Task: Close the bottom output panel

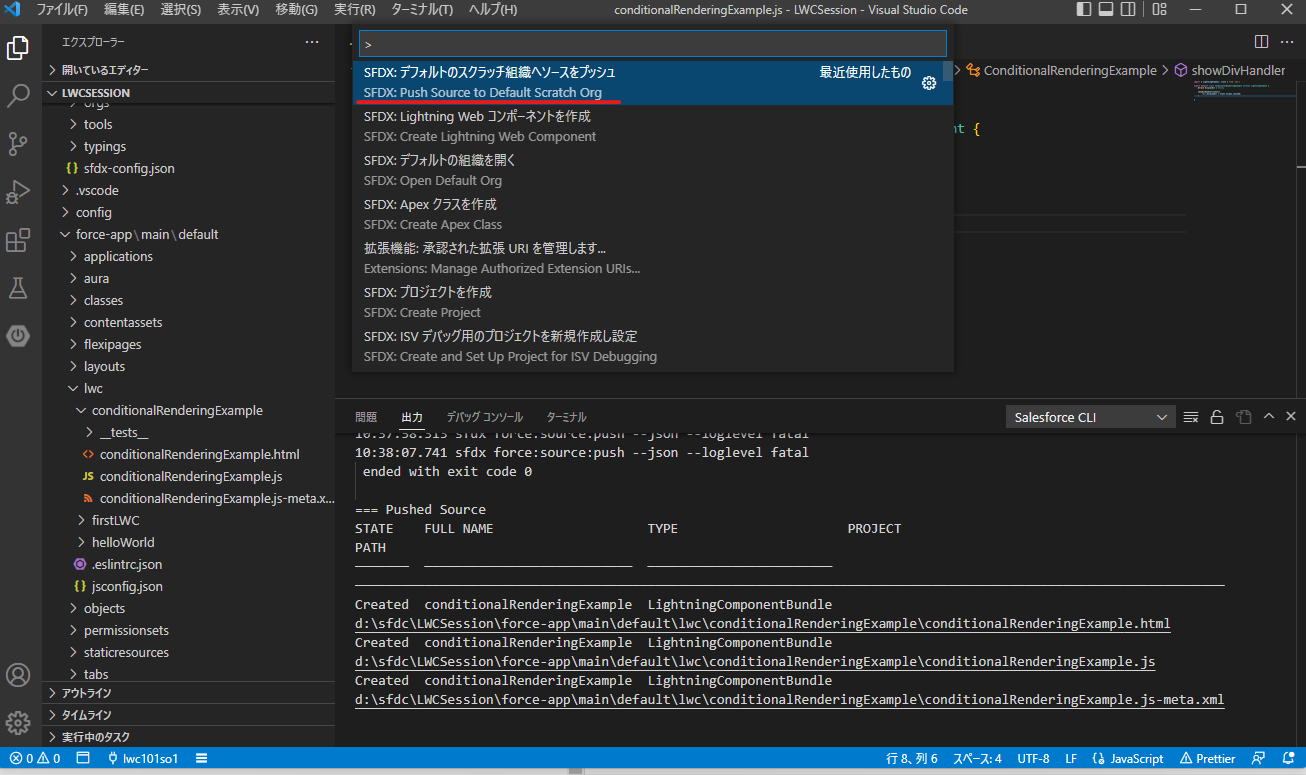Action: (x=1291, y=417)
